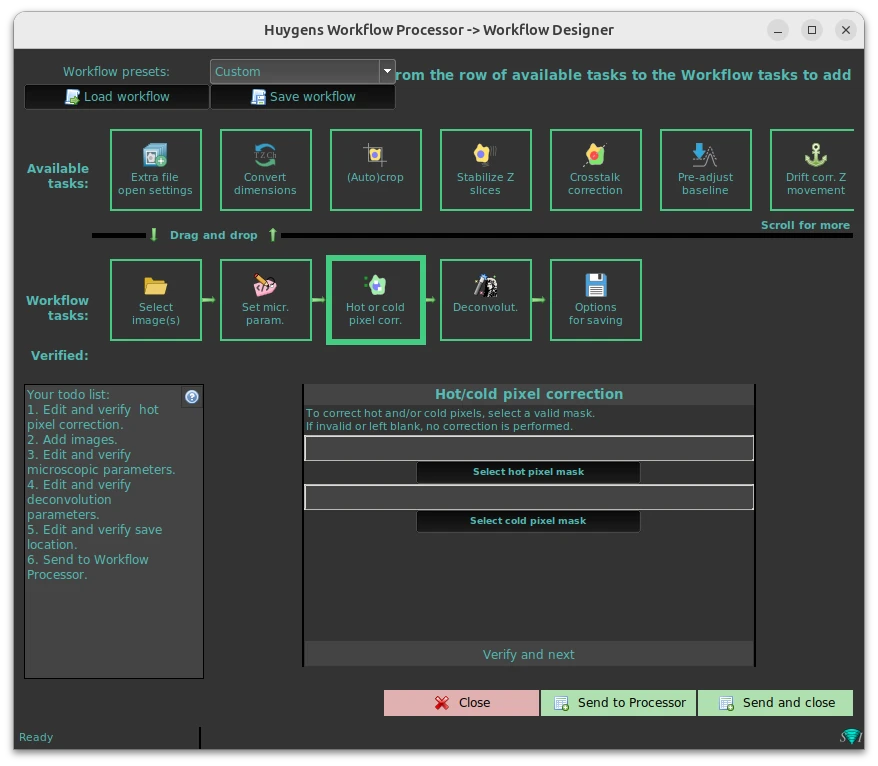This screenshot has height=766, width=878.
Task: Click todo item '2. Add images.'
Action: (72, 440)
